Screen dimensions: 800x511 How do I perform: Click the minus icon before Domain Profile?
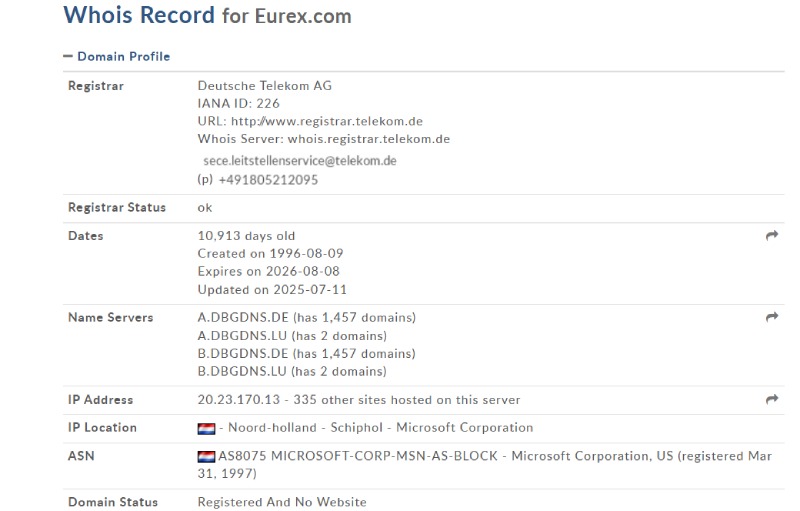(x=68, y=56)
